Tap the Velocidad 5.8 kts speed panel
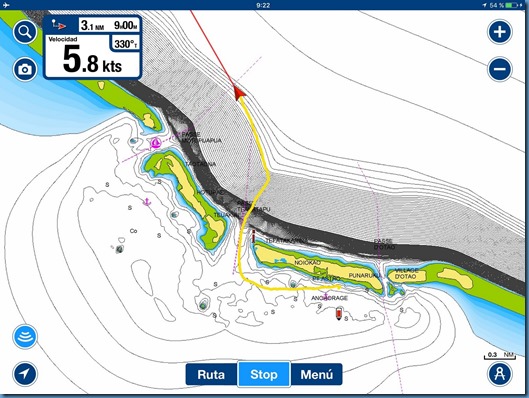 click(x=92, y=57)
